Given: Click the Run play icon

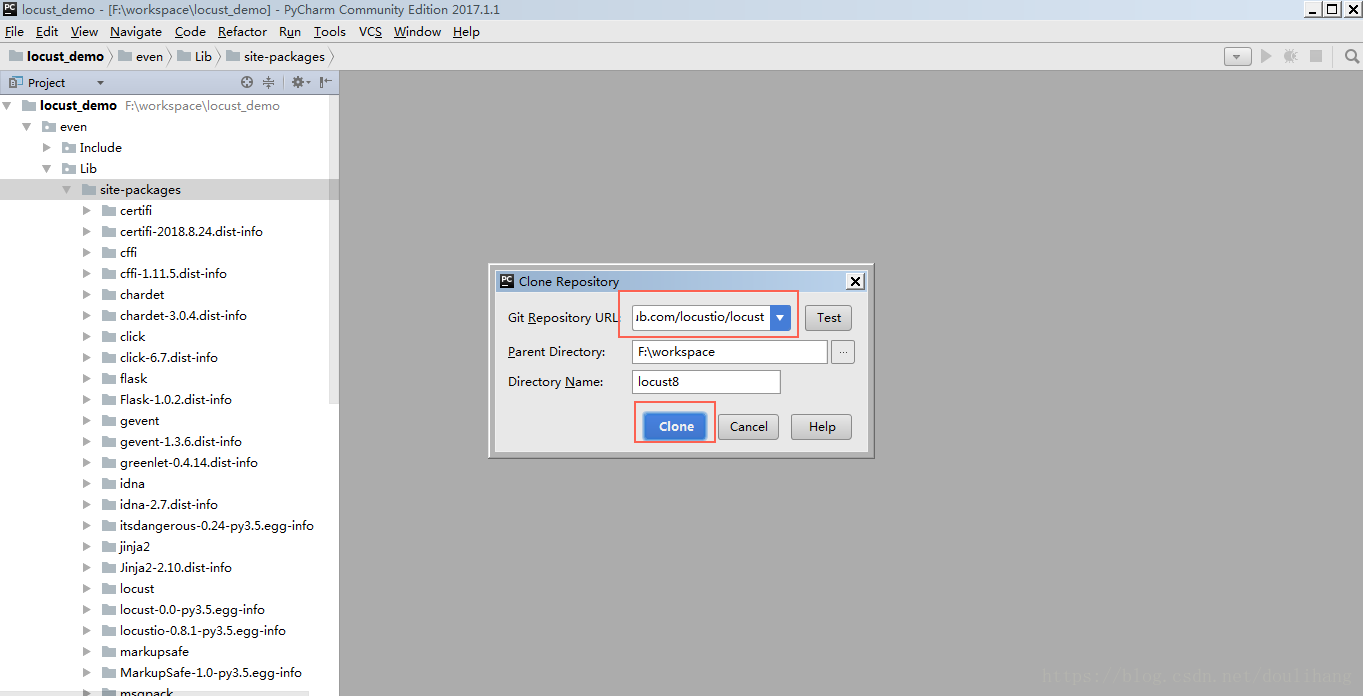Looking at the screenshot, I should (x=1266, y=57).
